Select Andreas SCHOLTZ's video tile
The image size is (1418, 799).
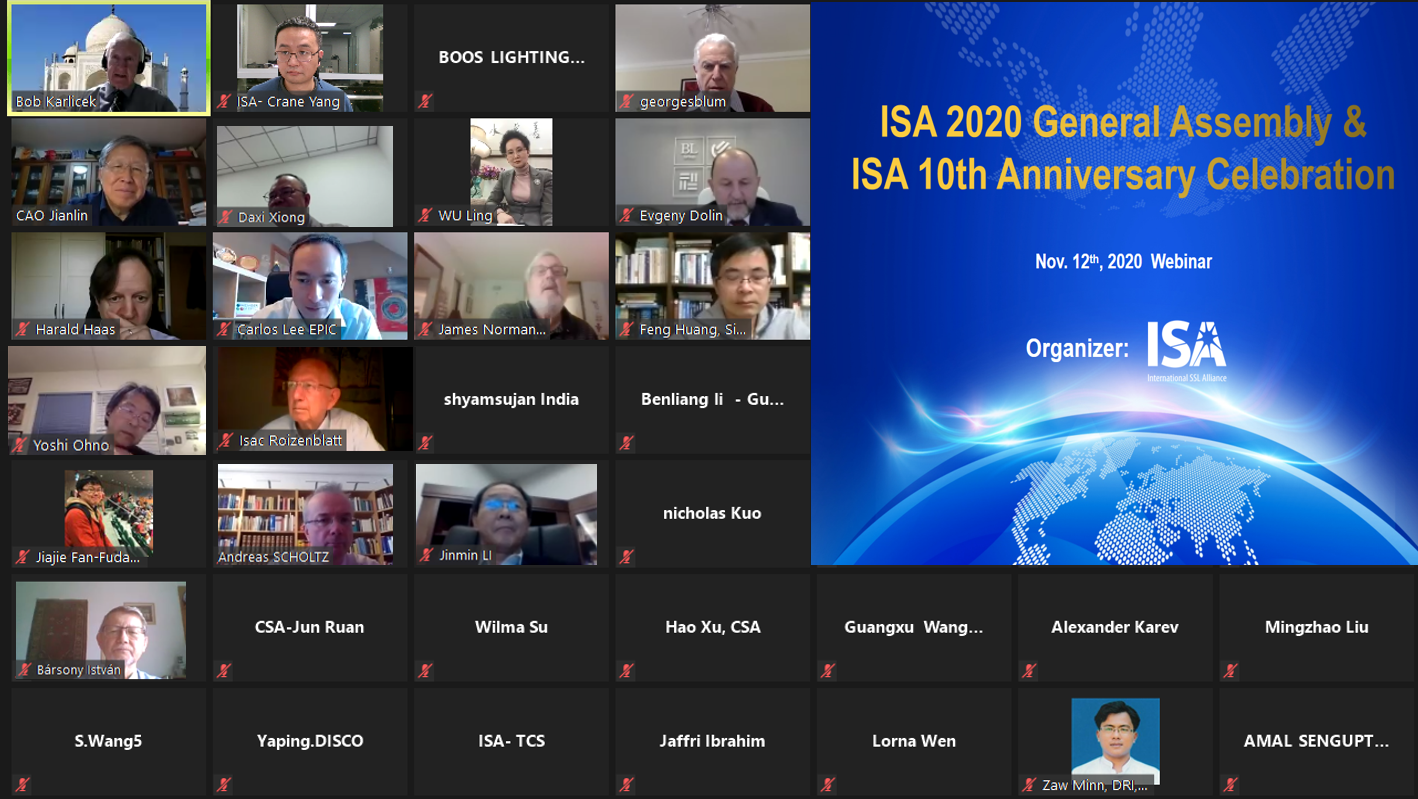[x=306, y=512]
